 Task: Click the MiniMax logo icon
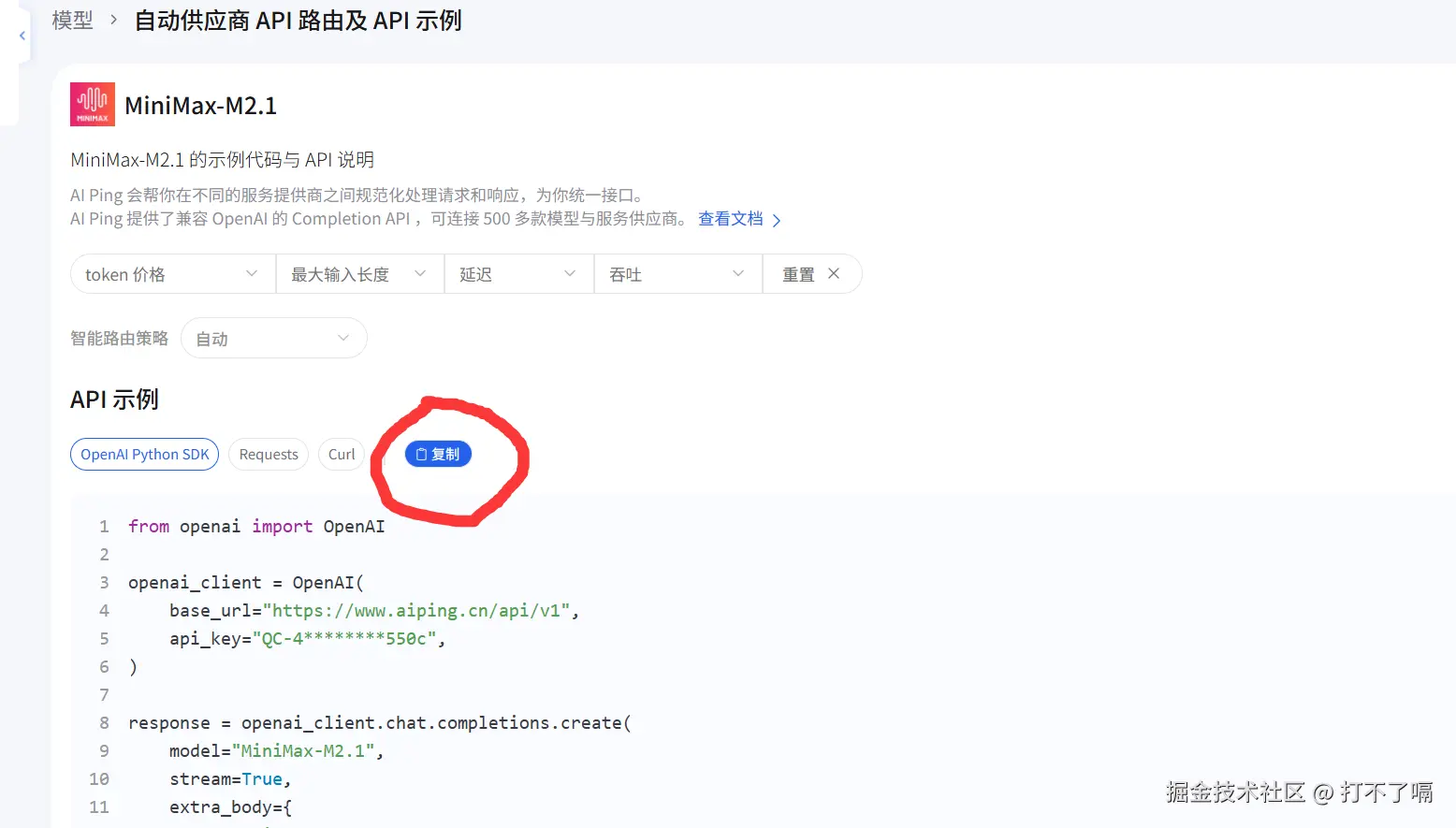[x=93, y=104]
